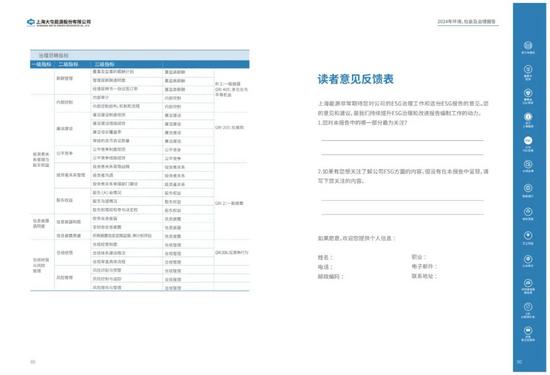Click the highlighted solid-white circle sidebar icon
Image resolution: width=550 pixels, height=375 pixels.
click(x=528, y=140)
